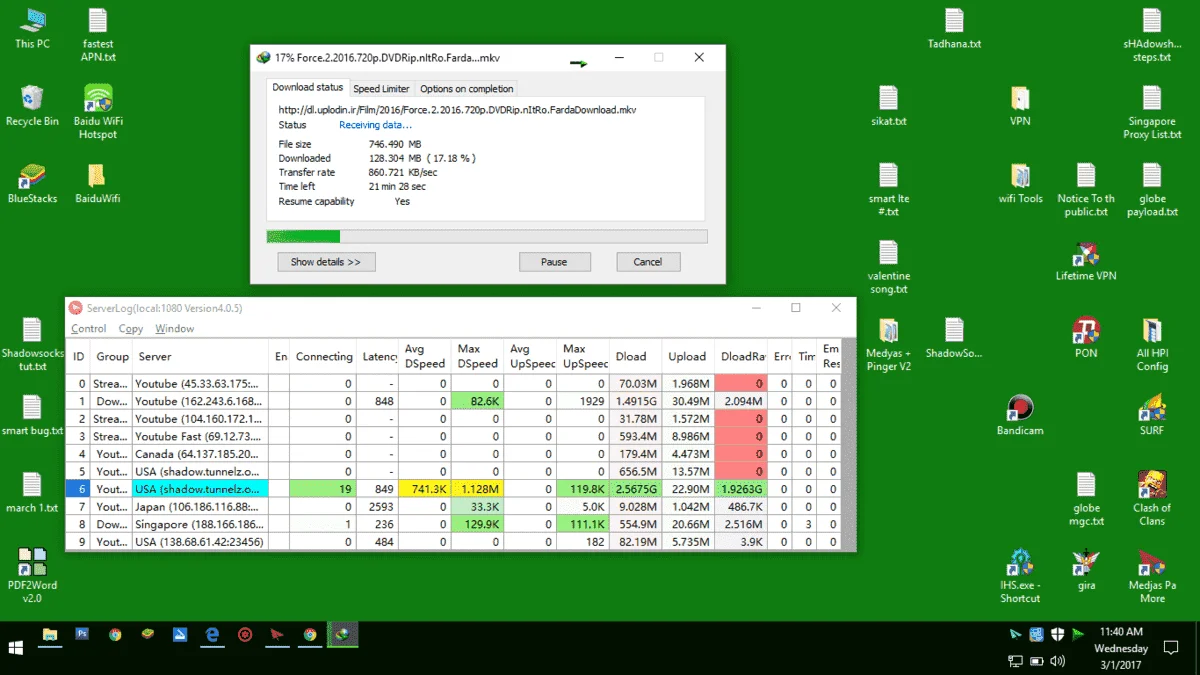Open the Control menu in ServerLog
The height and width of the screenshot is (675, 1200).
pyautogui.click(x=89, y=328)
